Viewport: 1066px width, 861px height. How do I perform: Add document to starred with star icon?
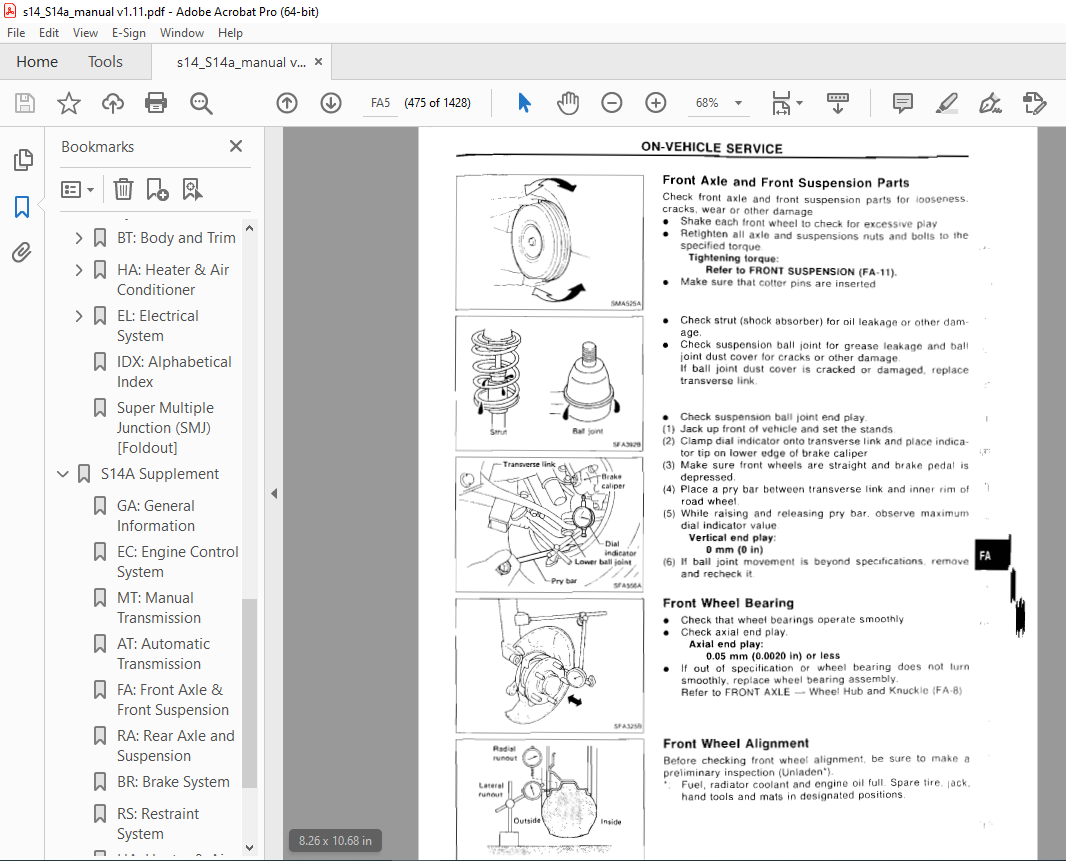(x=69, y=103)
